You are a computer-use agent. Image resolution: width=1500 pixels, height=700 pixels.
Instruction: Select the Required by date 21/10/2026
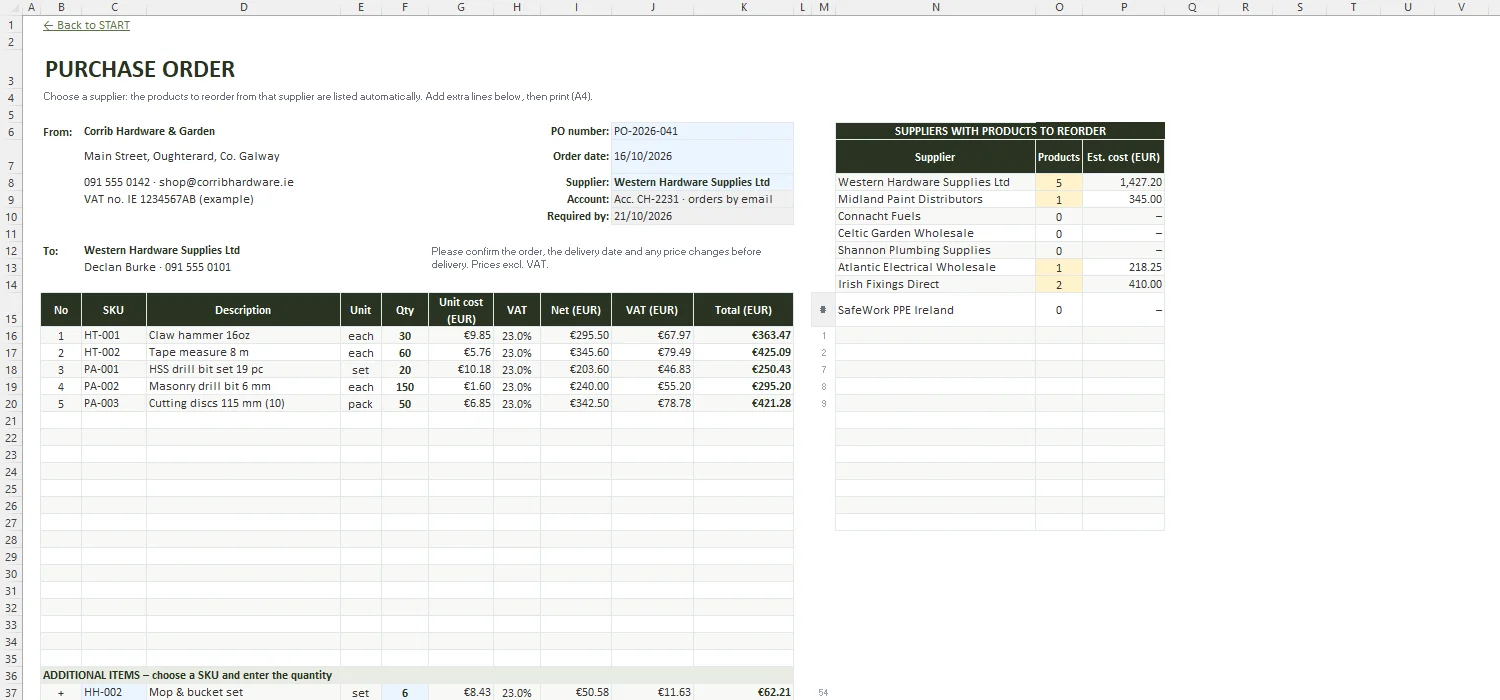[702, 216]
